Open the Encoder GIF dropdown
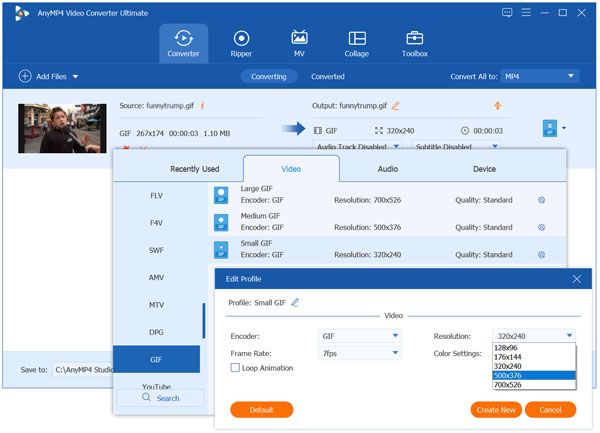Screen dimensions: 600x433 pyautogui.click(x=359, y=336)
